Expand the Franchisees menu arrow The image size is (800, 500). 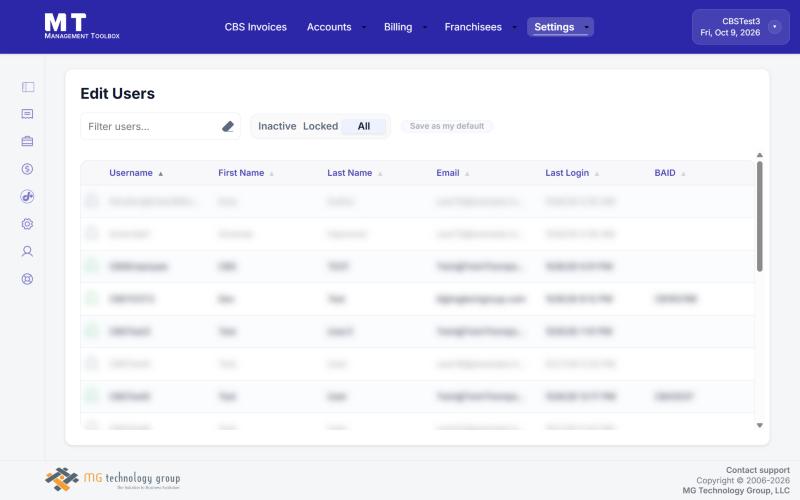(514, 27)
